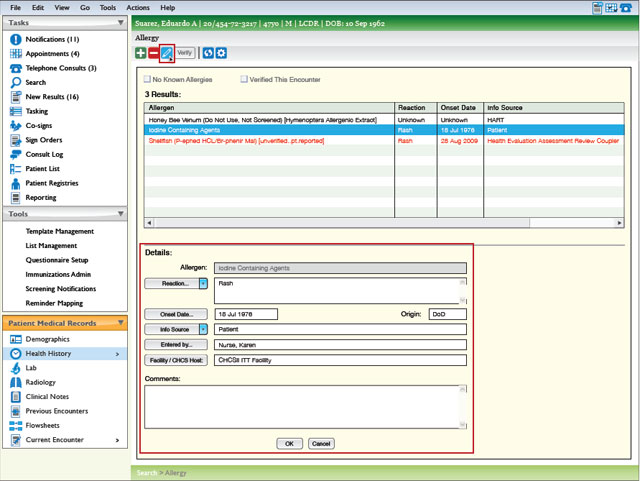Open the settings gear icon in Allergy toolbar

(221, 53)
